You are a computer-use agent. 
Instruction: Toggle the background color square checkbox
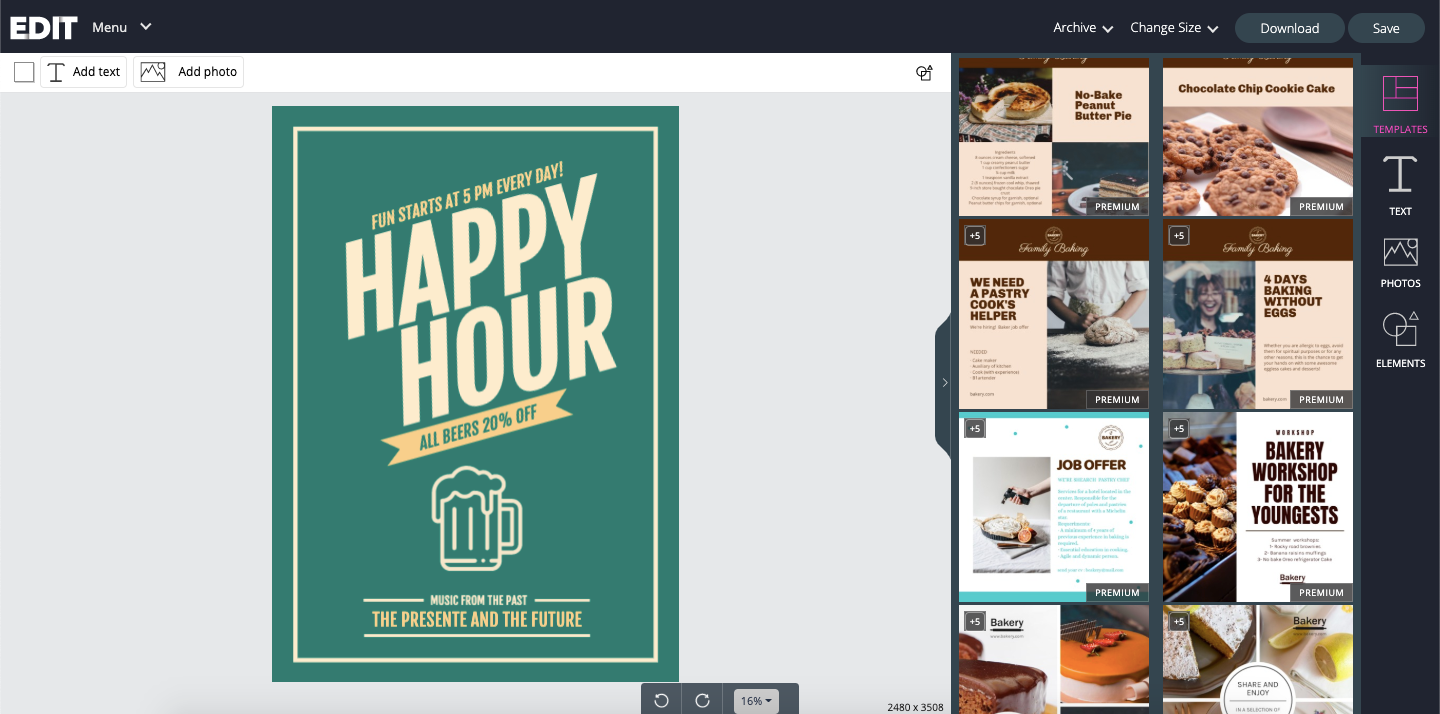24,72
